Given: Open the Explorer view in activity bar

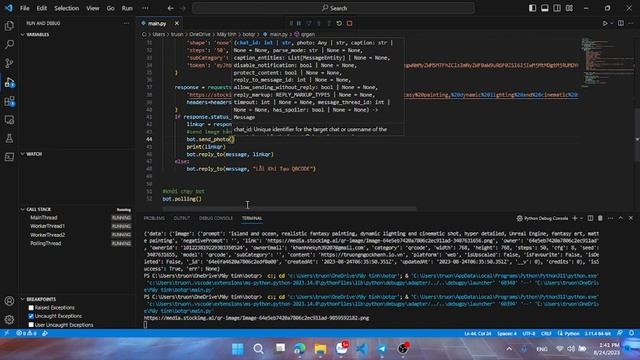Looking at the screenshot, I should click(x=9, y=26).
